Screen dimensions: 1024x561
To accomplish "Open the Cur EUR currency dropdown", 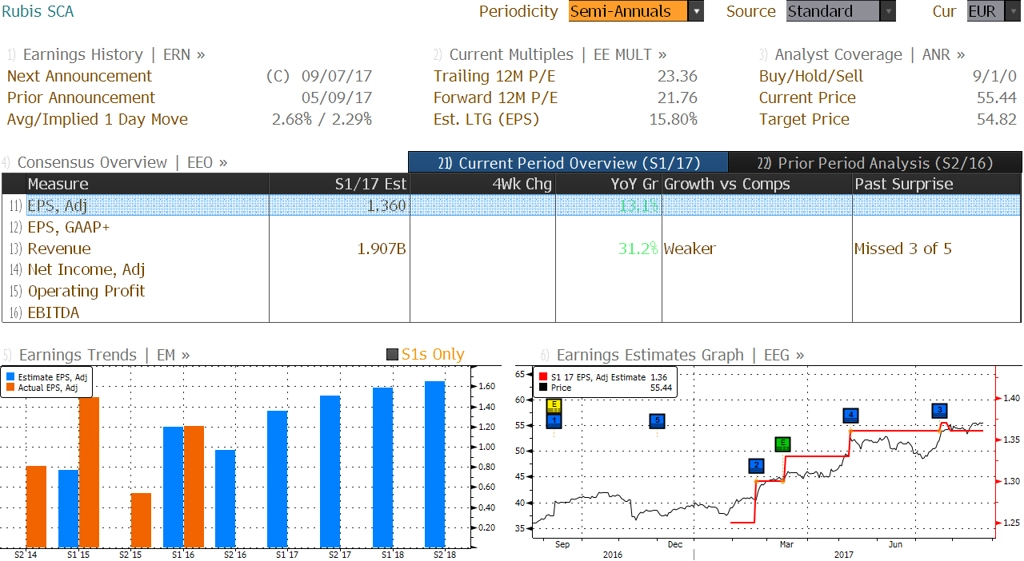I will (993, 11).
